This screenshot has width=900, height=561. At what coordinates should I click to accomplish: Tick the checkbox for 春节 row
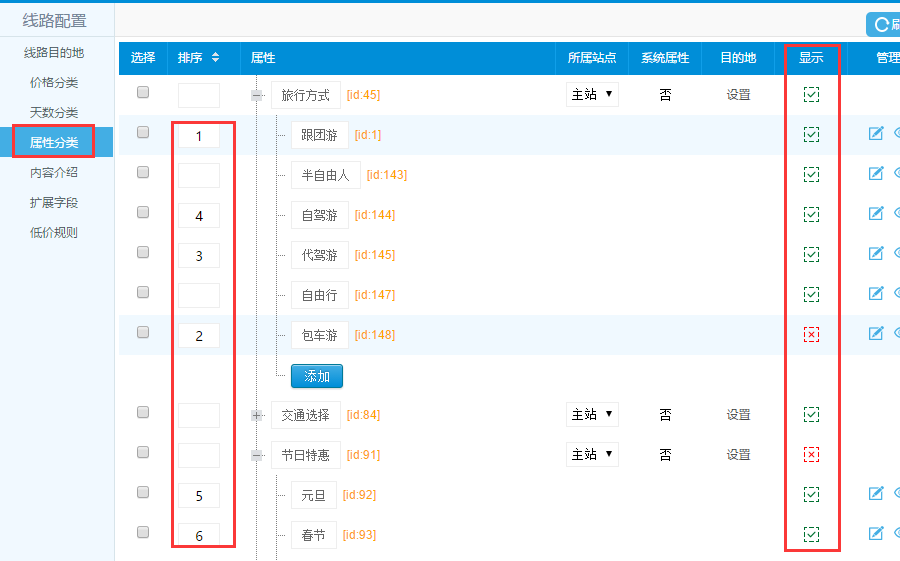click(143, 532)
